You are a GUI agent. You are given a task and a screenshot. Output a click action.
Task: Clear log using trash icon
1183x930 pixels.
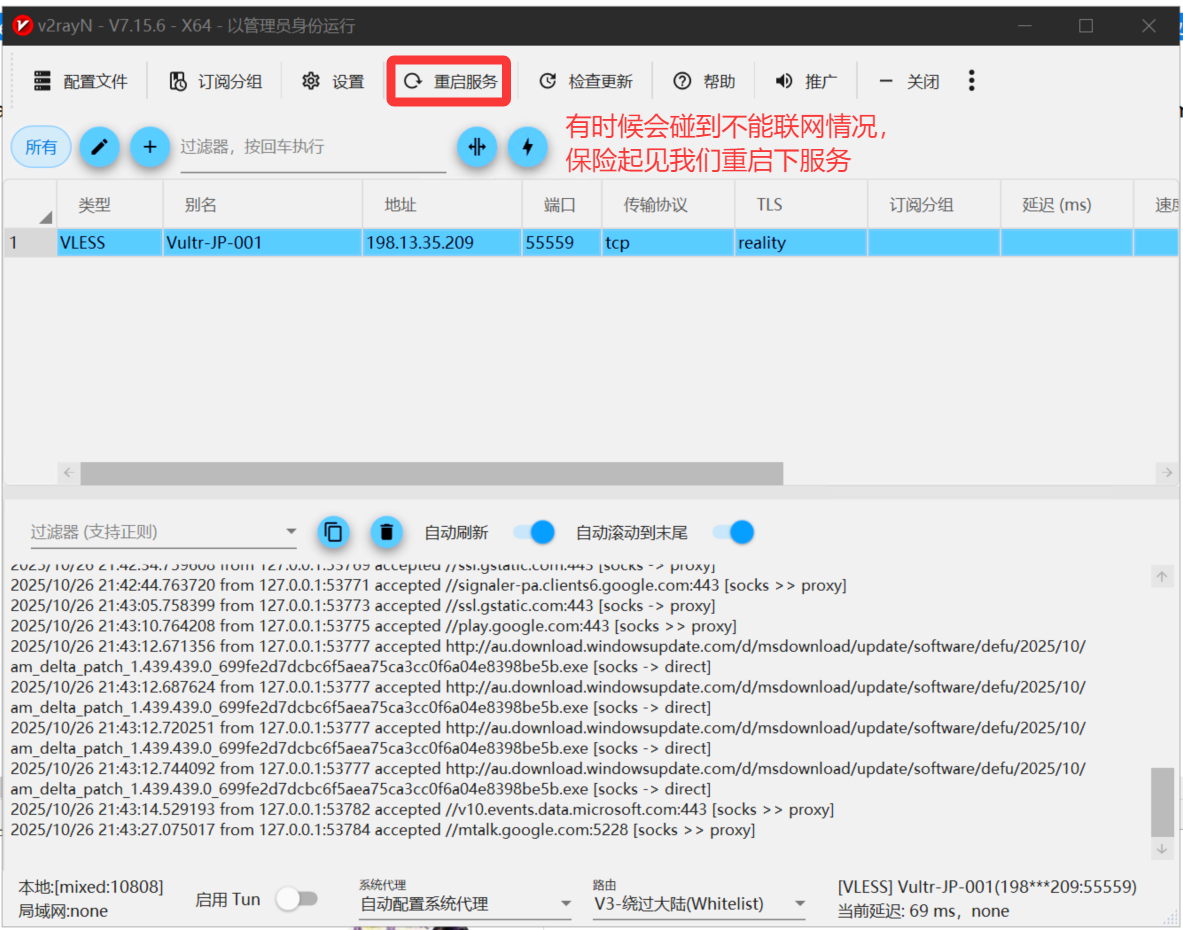pos(387,532)
